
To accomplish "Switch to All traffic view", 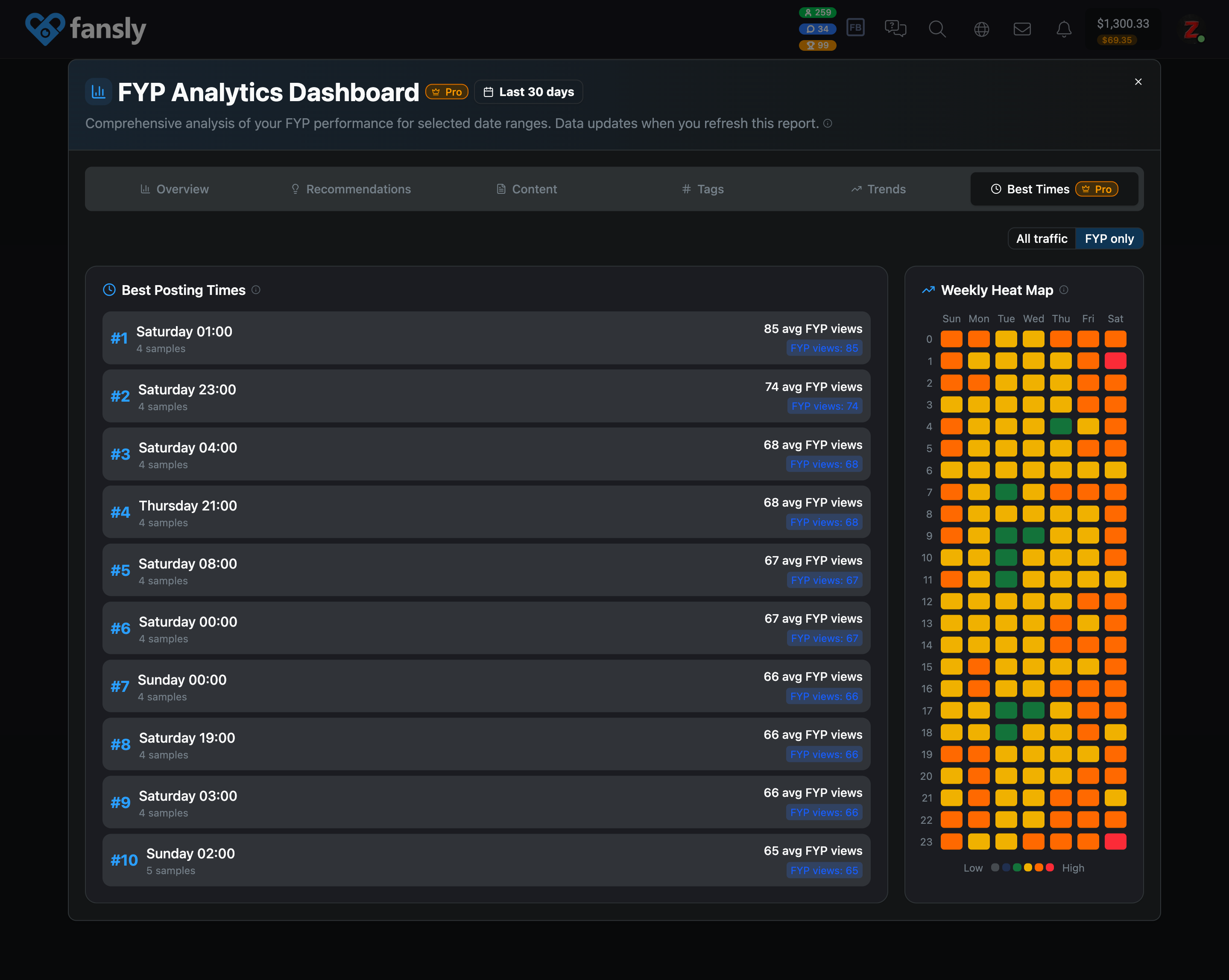I will click(1042, 239).
